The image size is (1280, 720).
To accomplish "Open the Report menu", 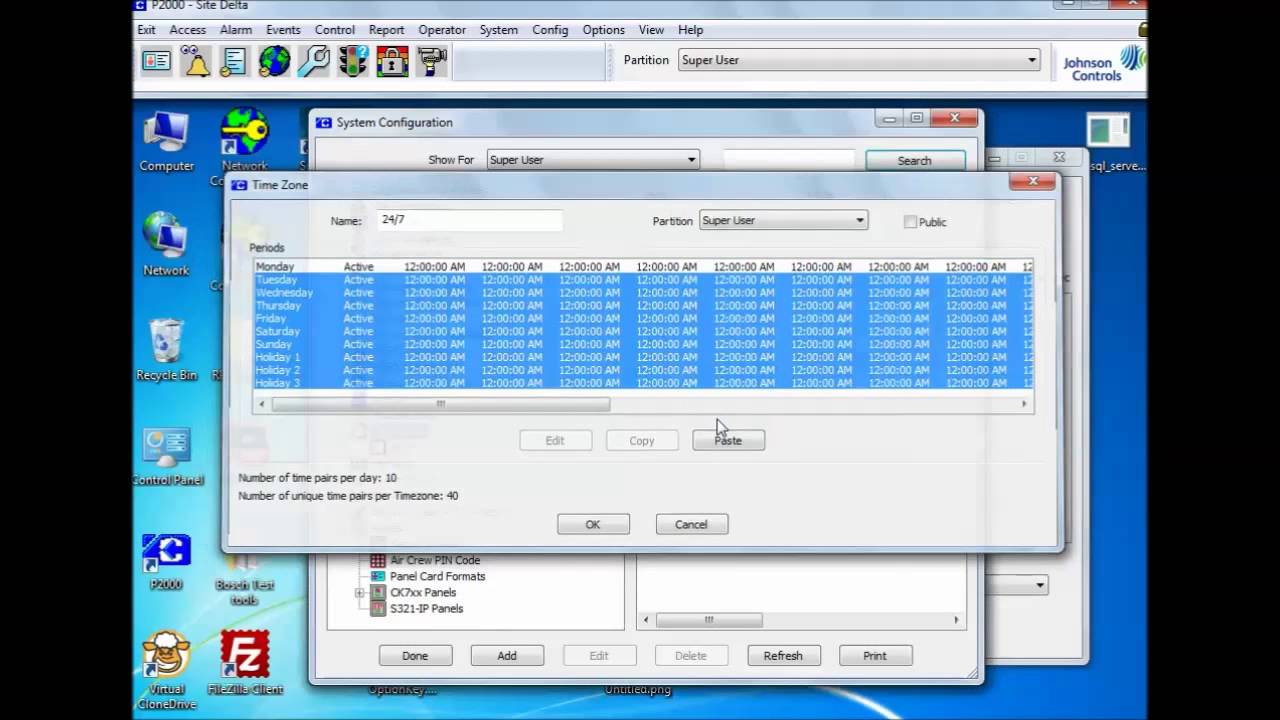I will [386, 30].
